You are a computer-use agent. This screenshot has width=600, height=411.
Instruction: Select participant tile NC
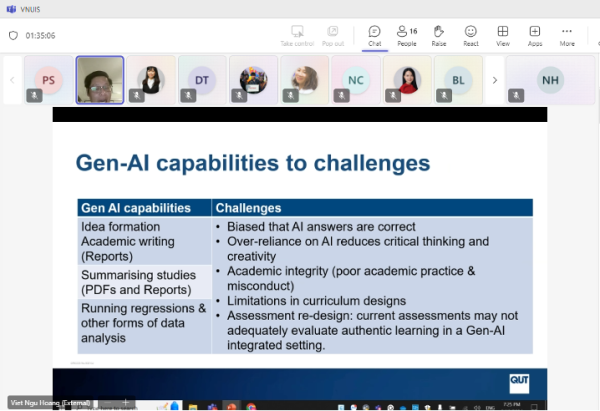click(x=355, y=79)
